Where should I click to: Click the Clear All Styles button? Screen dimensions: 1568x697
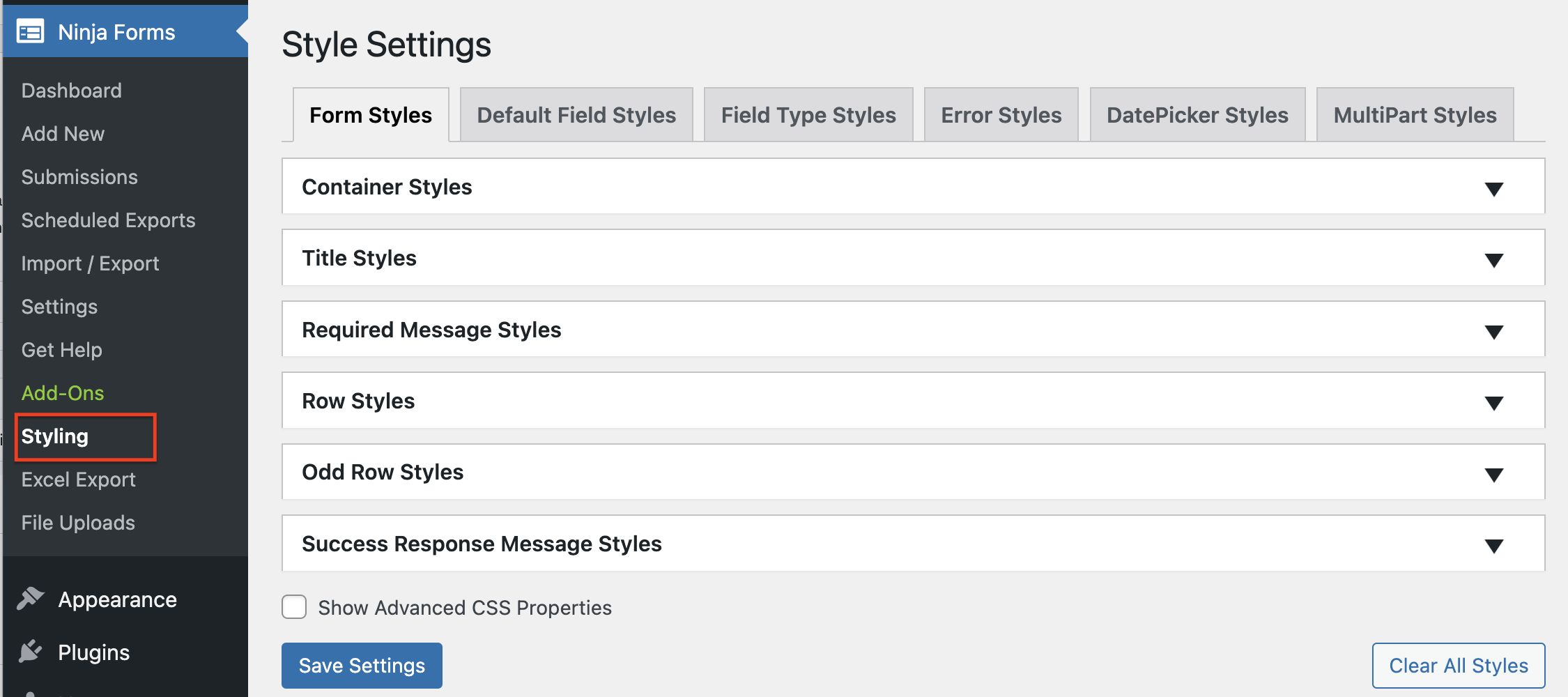coord(1458,665)
